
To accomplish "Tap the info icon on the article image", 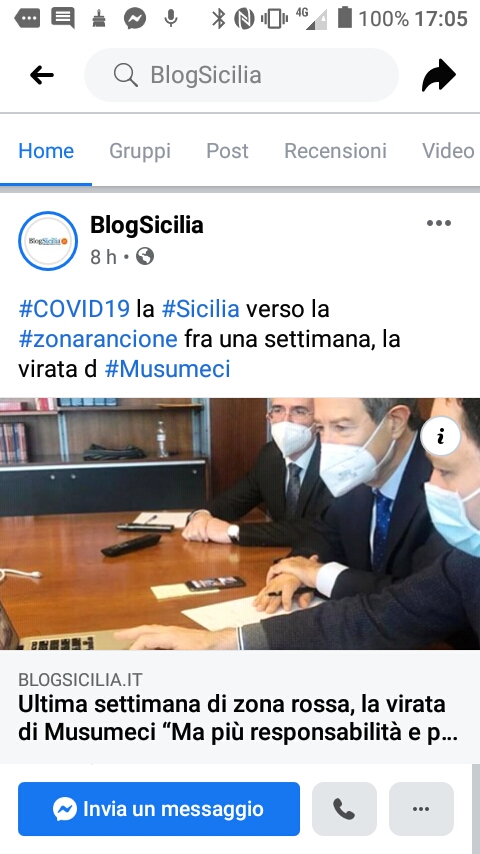I will 441,436.
